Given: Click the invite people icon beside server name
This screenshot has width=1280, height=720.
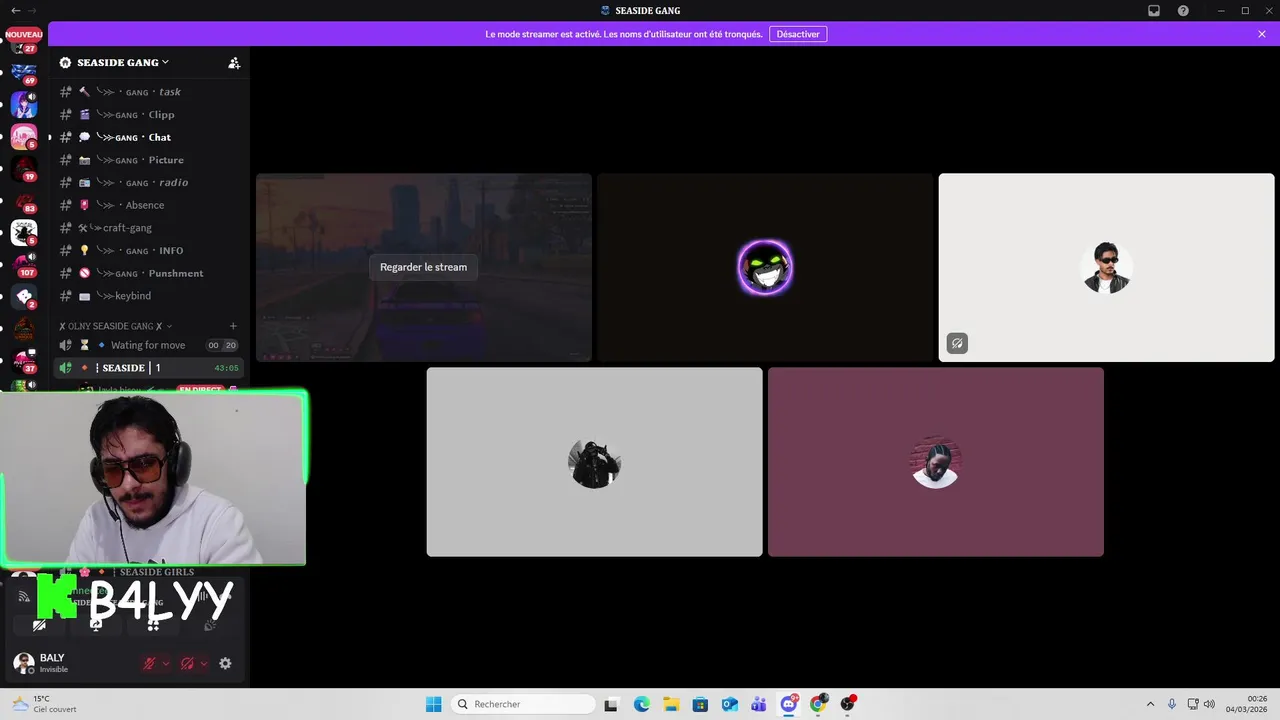Looking at the screenshot, I should (234, 62).
